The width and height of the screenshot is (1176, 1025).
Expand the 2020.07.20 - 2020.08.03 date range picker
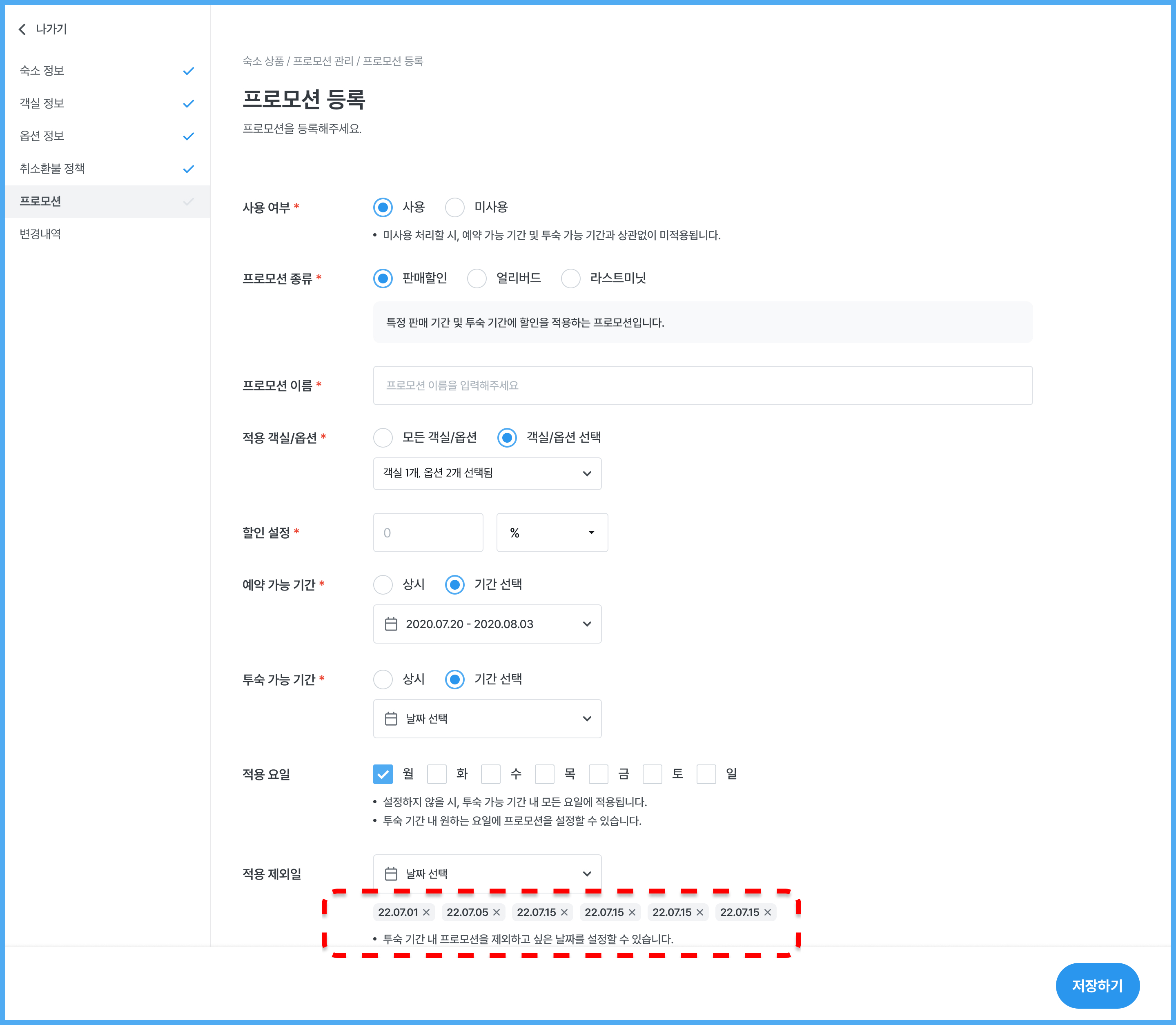[487, 624]
